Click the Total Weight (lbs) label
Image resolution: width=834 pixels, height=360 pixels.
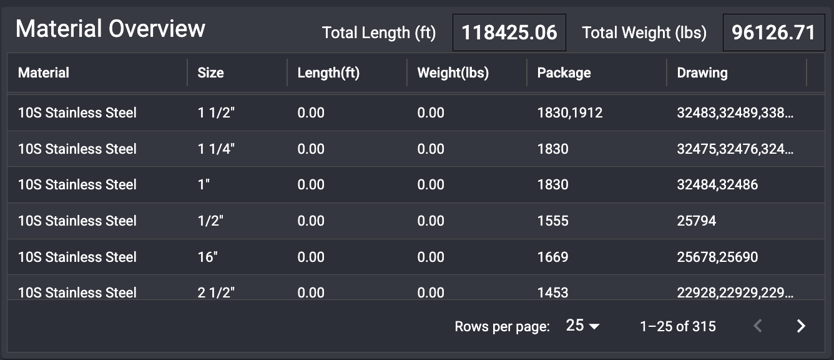[x=645, y=33]
